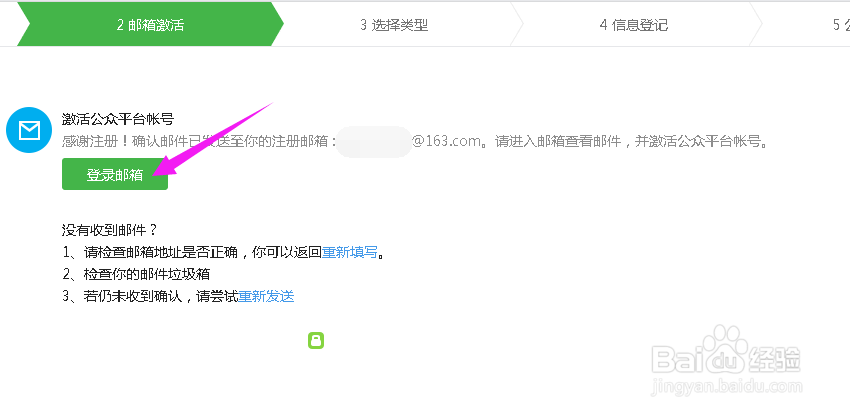Click chevron divider after 选择类型 step

517,24
